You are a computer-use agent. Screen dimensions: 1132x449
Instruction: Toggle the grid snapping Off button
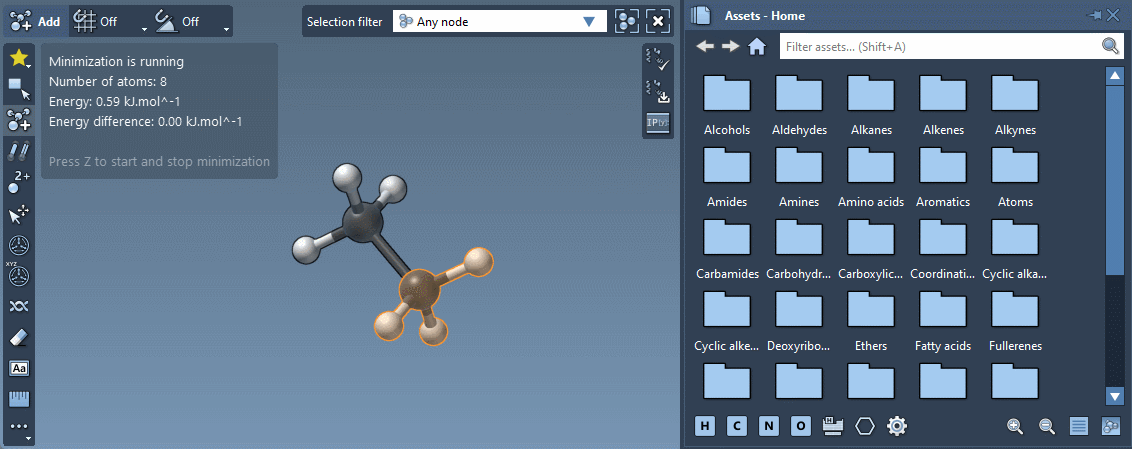(x=99, y=21)
